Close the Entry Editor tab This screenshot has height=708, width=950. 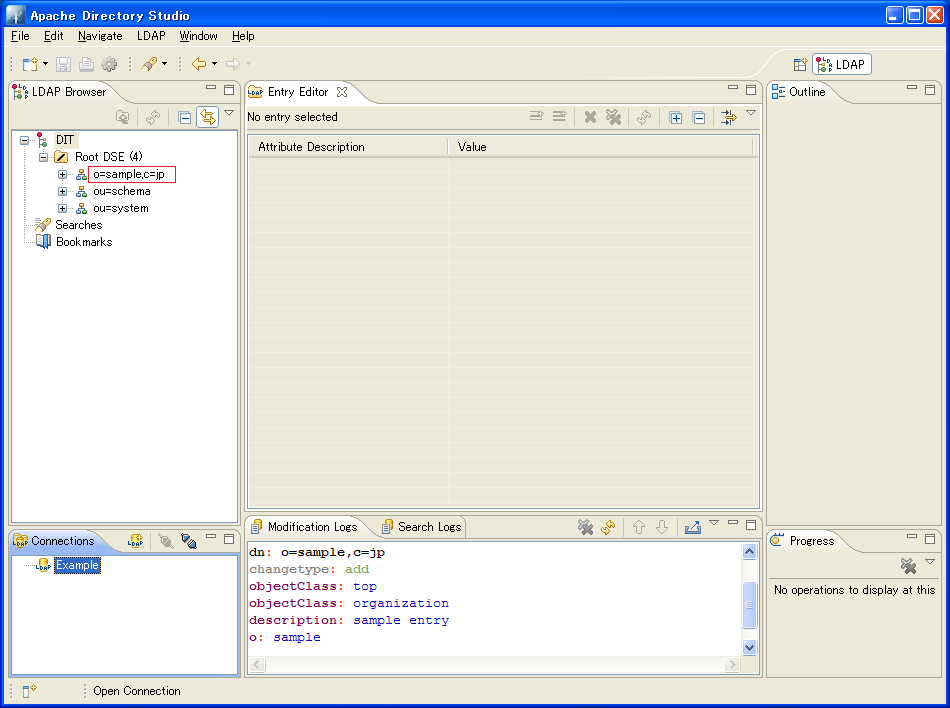(342, 92)
